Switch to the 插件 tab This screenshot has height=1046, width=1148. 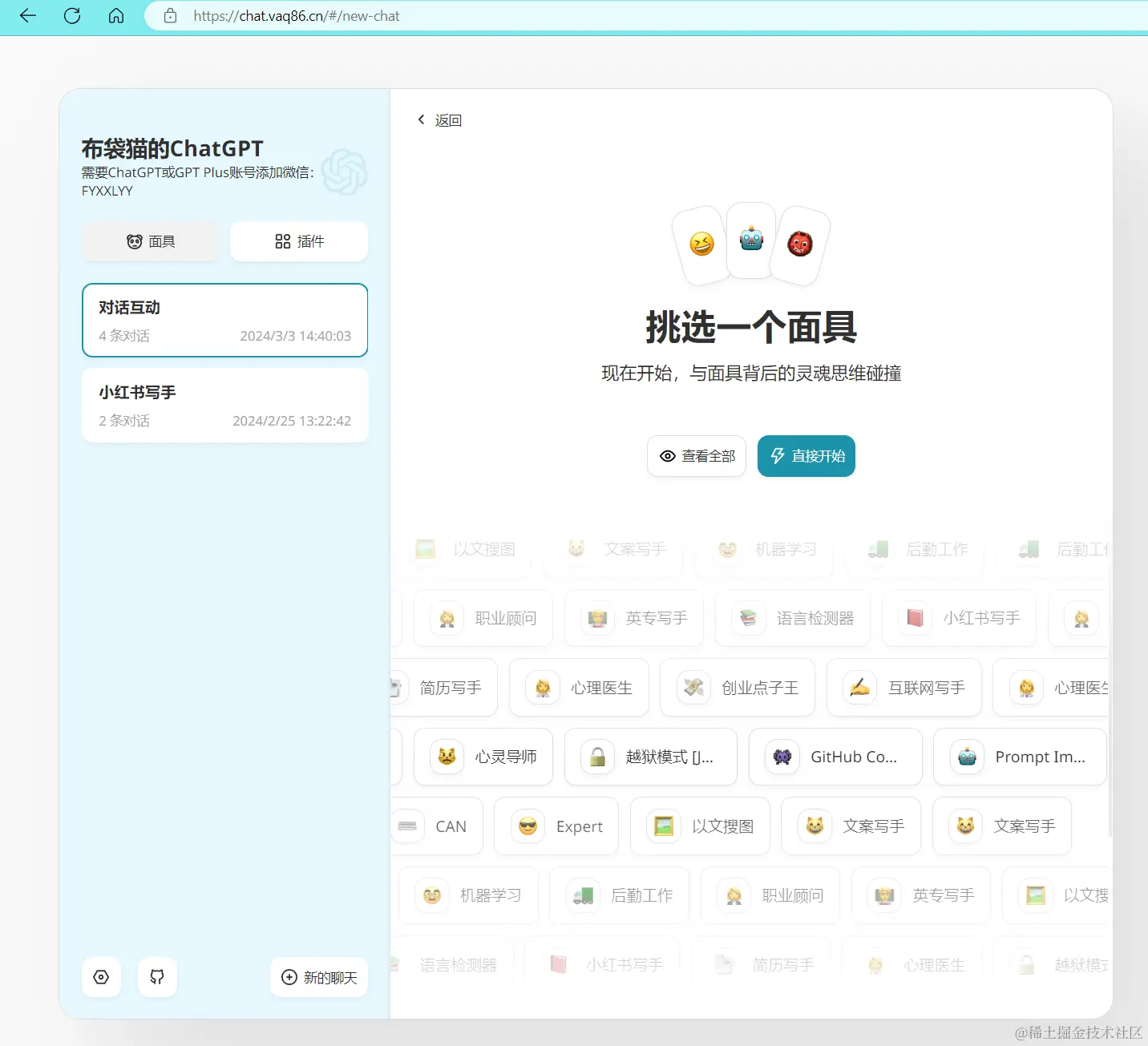coord(299,241)
